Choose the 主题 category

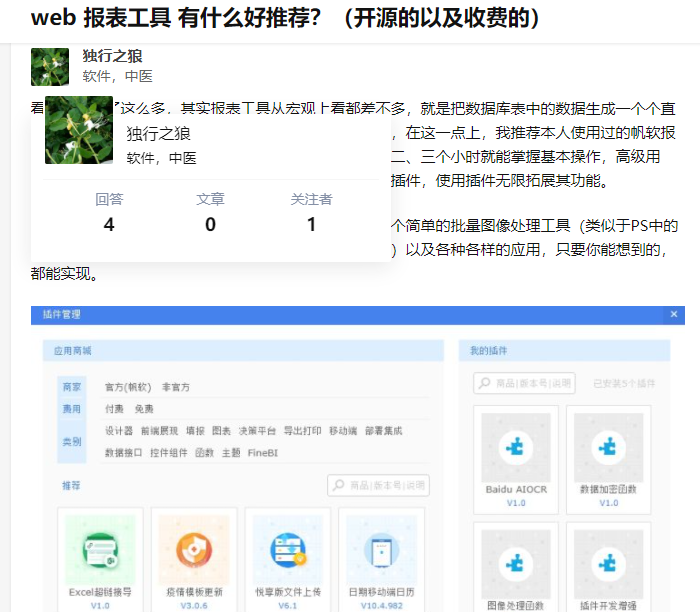pyautogui.click(x=231, y=453)
